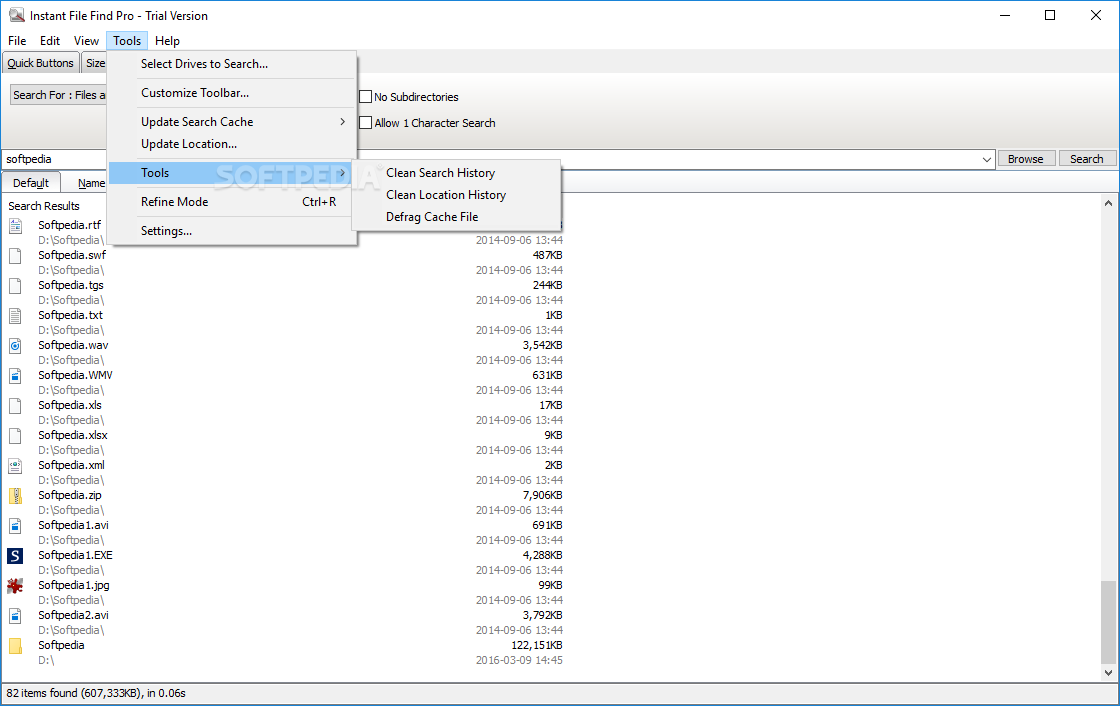1120x706 pixels.
Task: Toggle Allow 1 Character Search checkbox
Action: pos(366,123)
